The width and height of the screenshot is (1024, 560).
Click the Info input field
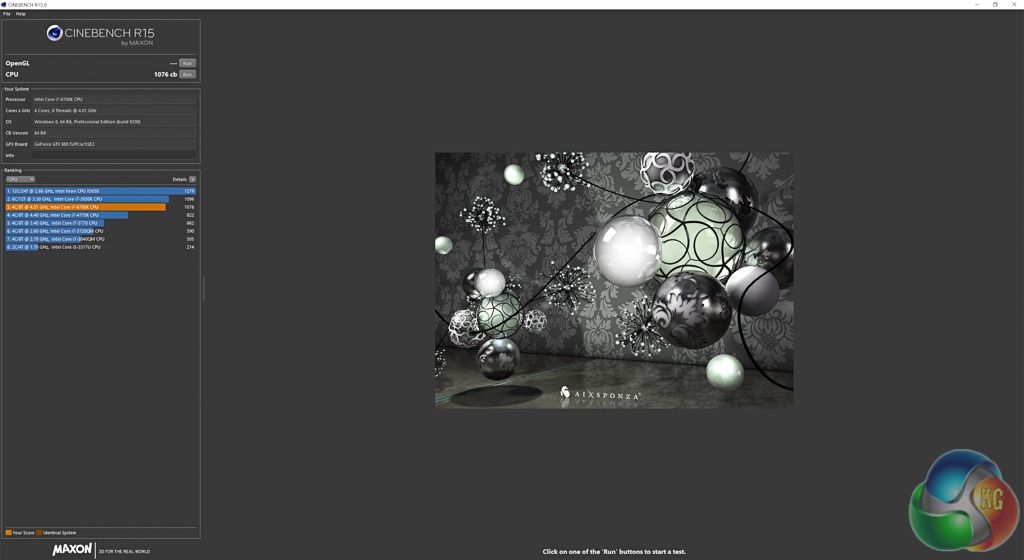click(114, 155)
